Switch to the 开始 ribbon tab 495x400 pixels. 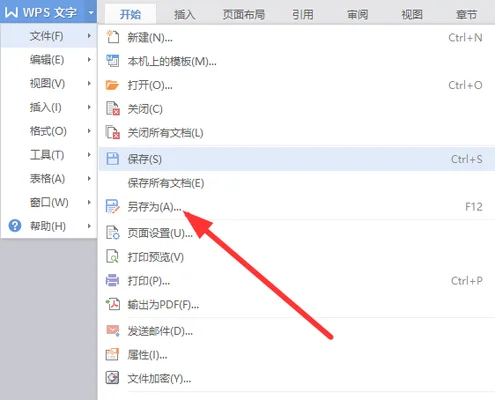tap(130, 14)
